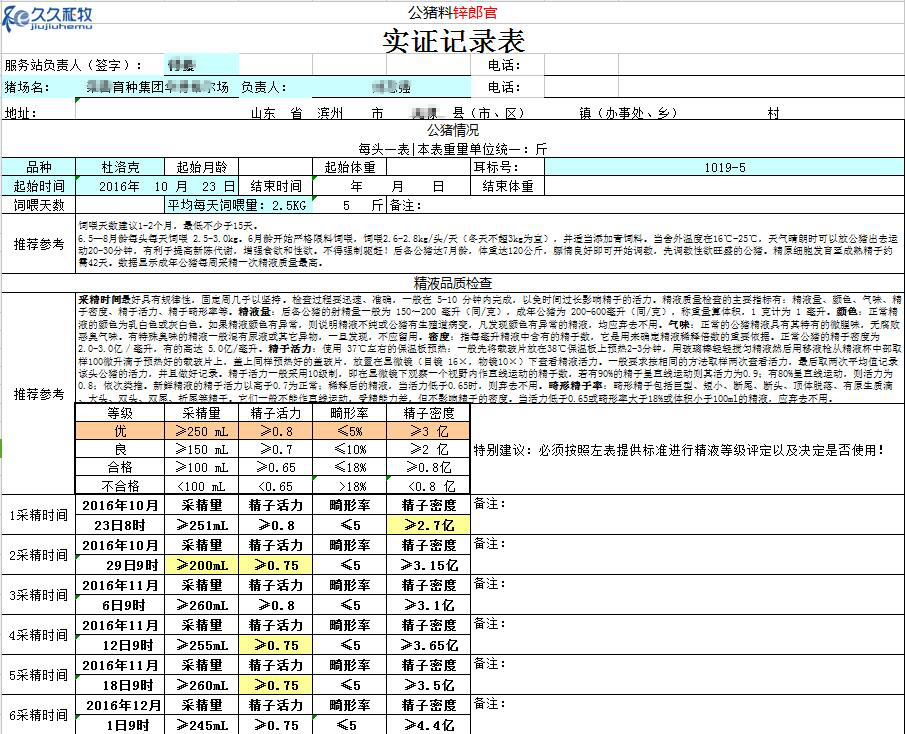905x734 pixels.
Task: Select the 良 grade cell
Action: point(120,449)
